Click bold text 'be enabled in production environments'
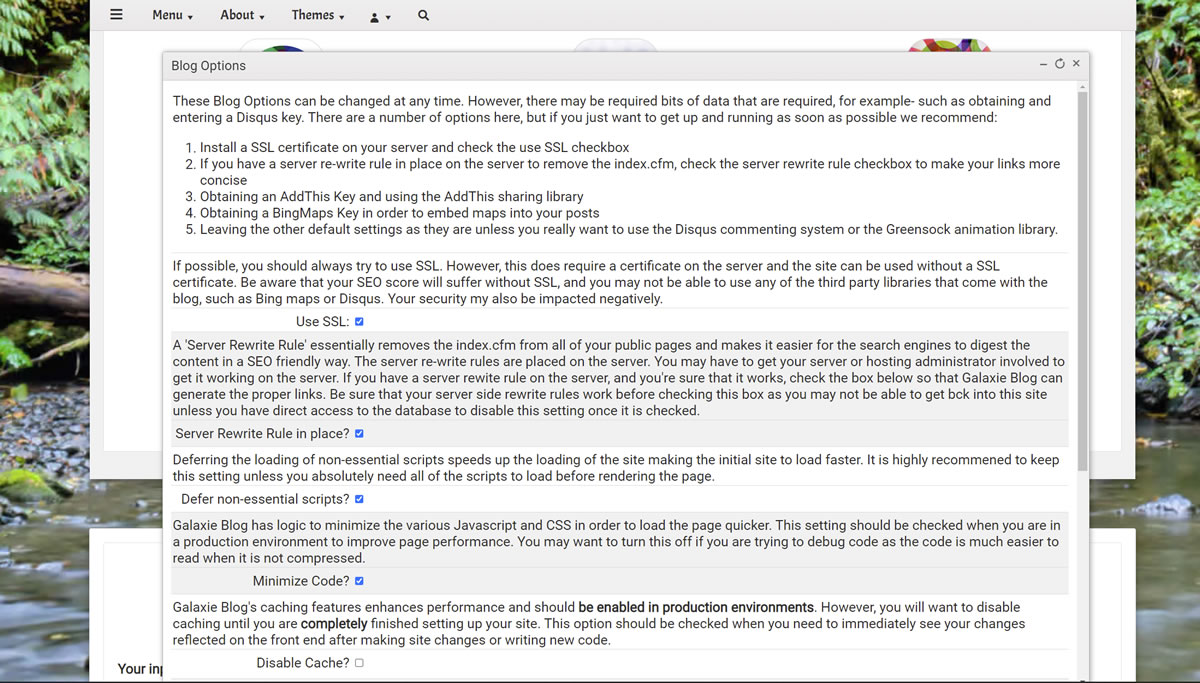 coord(696,607)
